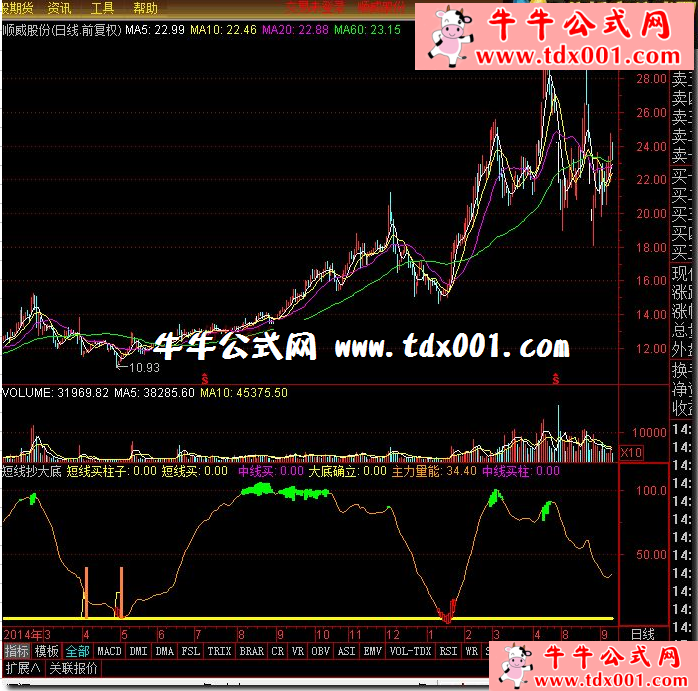
Task: Click the 短线买: 0.00 label
Action: pos(195,471)
